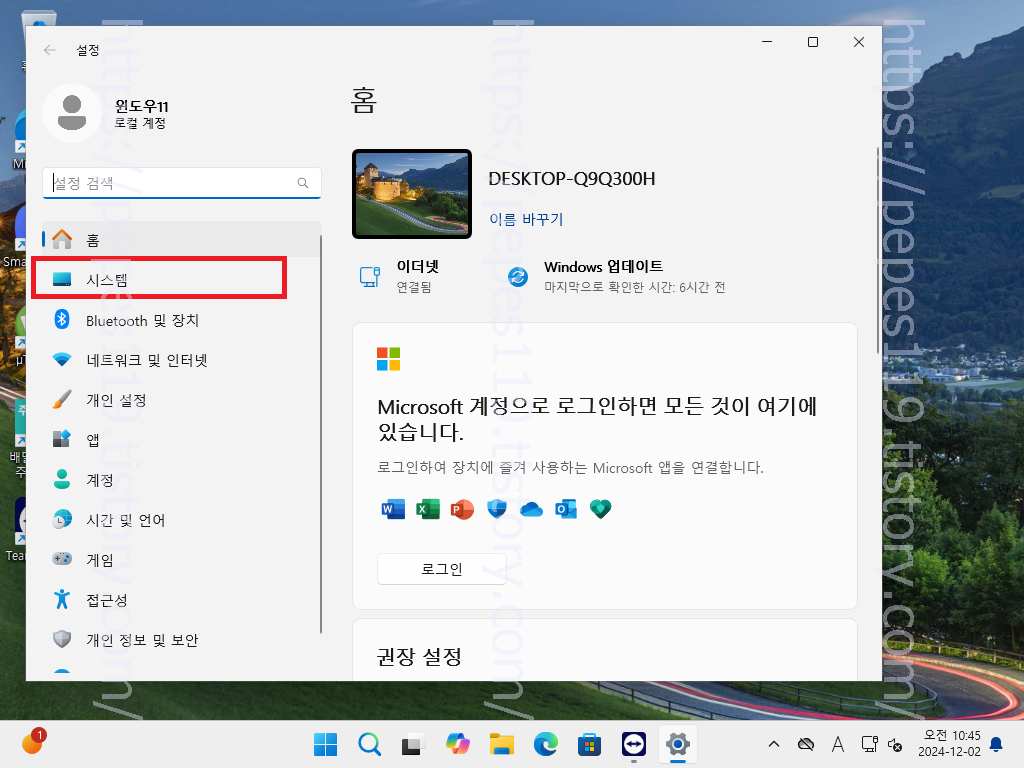Image resolution: width=1024 pixels, height=768 pixels.
Task: Click the PowerPoint icon in Microsoft card
Action: tap(462, 509)
